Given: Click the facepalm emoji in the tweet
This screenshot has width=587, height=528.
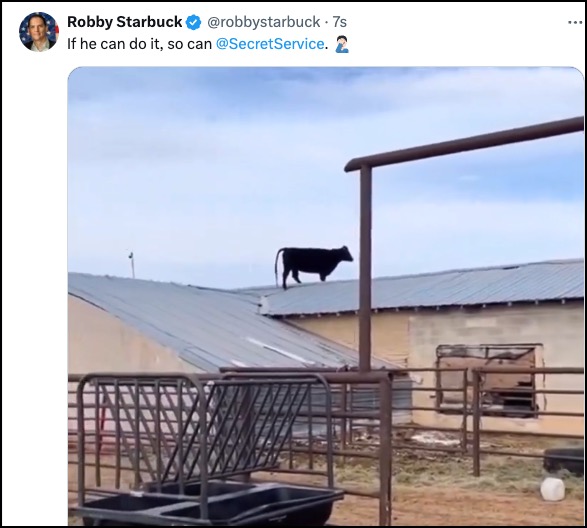Looking at the screenshot, I should [342, 44].
